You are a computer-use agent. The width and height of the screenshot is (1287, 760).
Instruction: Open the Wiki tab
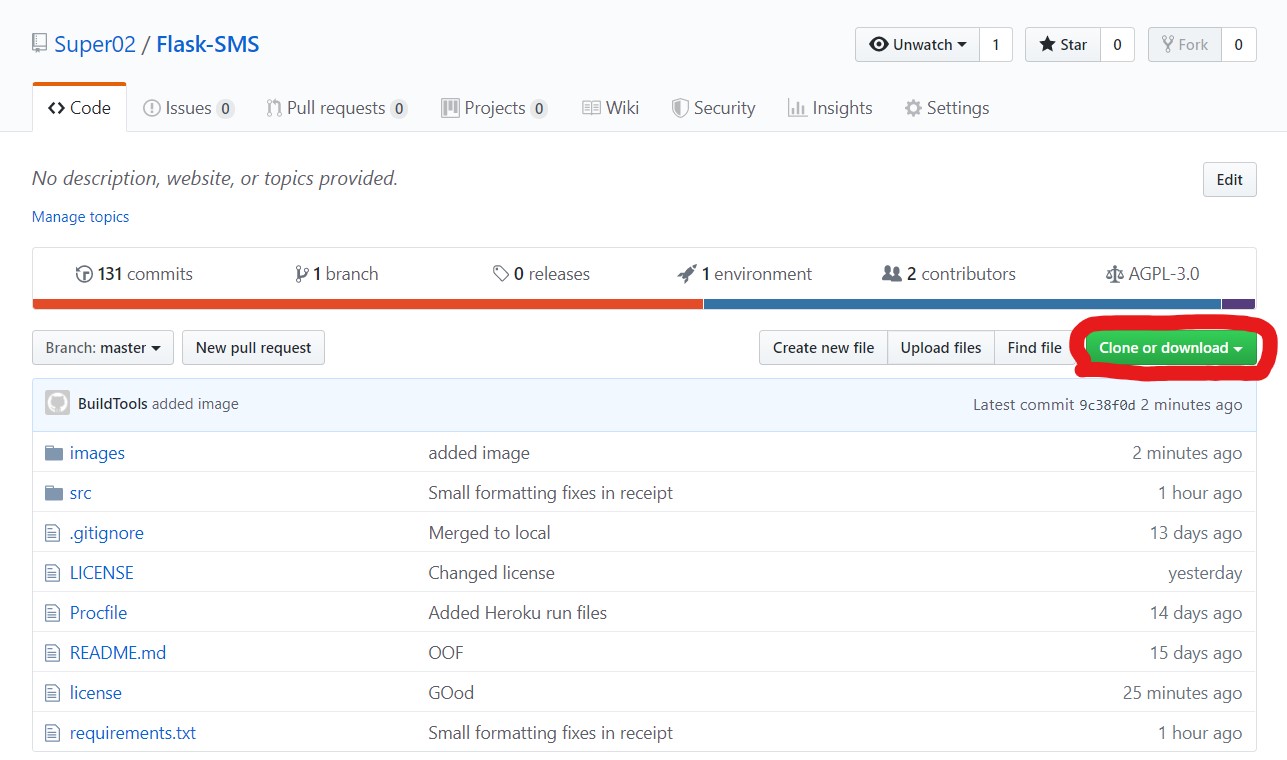coord(610,108)
